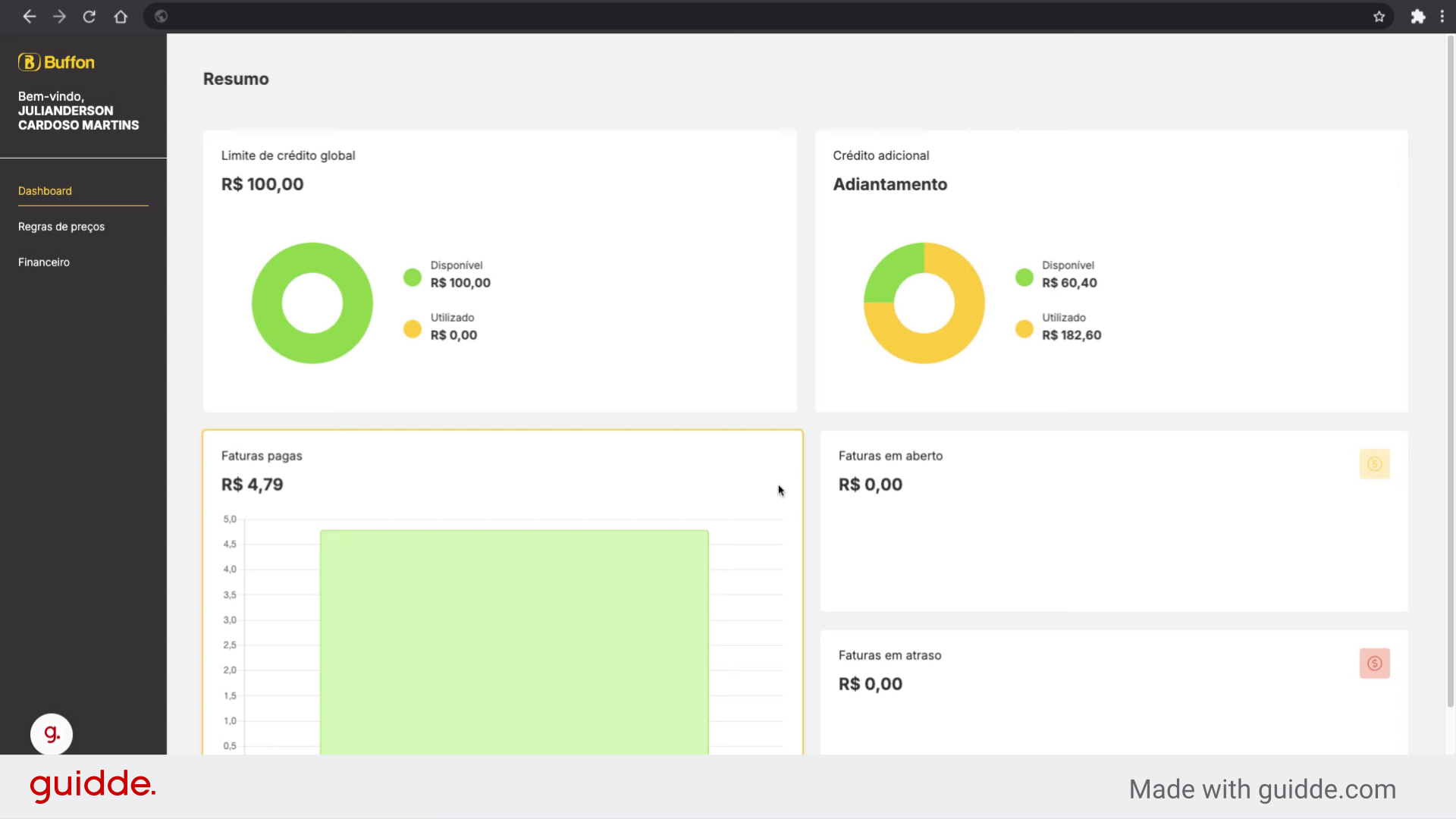Image resolution: width=1456 pixels, height=819 pixels.
Task: Click the green Disponível legend dot for global credit
Action: click(413, 278)
